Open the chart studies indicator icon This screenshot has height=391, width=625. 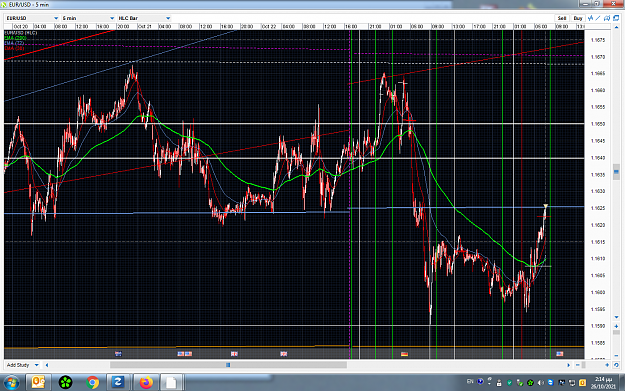pyautogui.click(x=591, y=18)
